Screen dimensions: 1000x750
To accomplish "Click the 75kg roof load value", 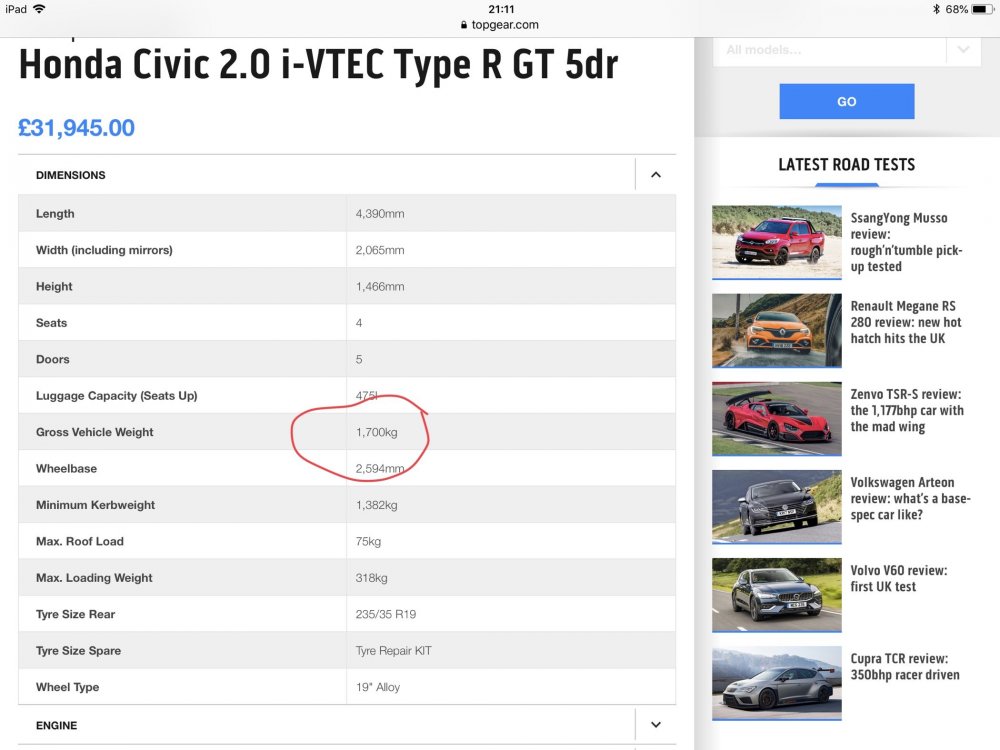I will tap(368, 541).
